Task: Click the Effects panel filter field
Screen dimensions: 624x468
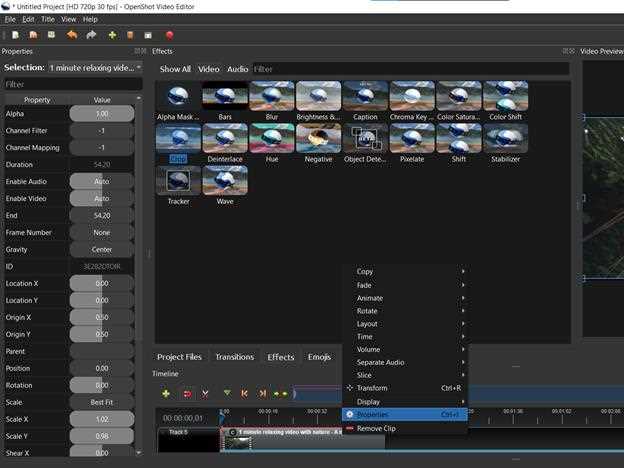Action: 410,69
